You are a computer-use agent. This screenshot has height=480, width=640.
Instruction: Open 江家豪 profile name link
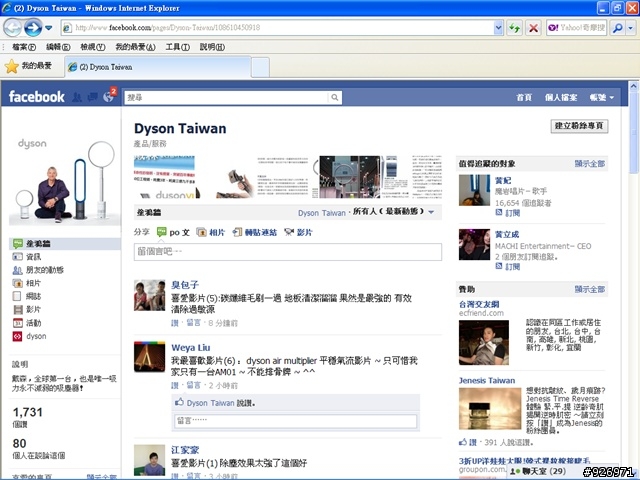[x=185, y=450]
